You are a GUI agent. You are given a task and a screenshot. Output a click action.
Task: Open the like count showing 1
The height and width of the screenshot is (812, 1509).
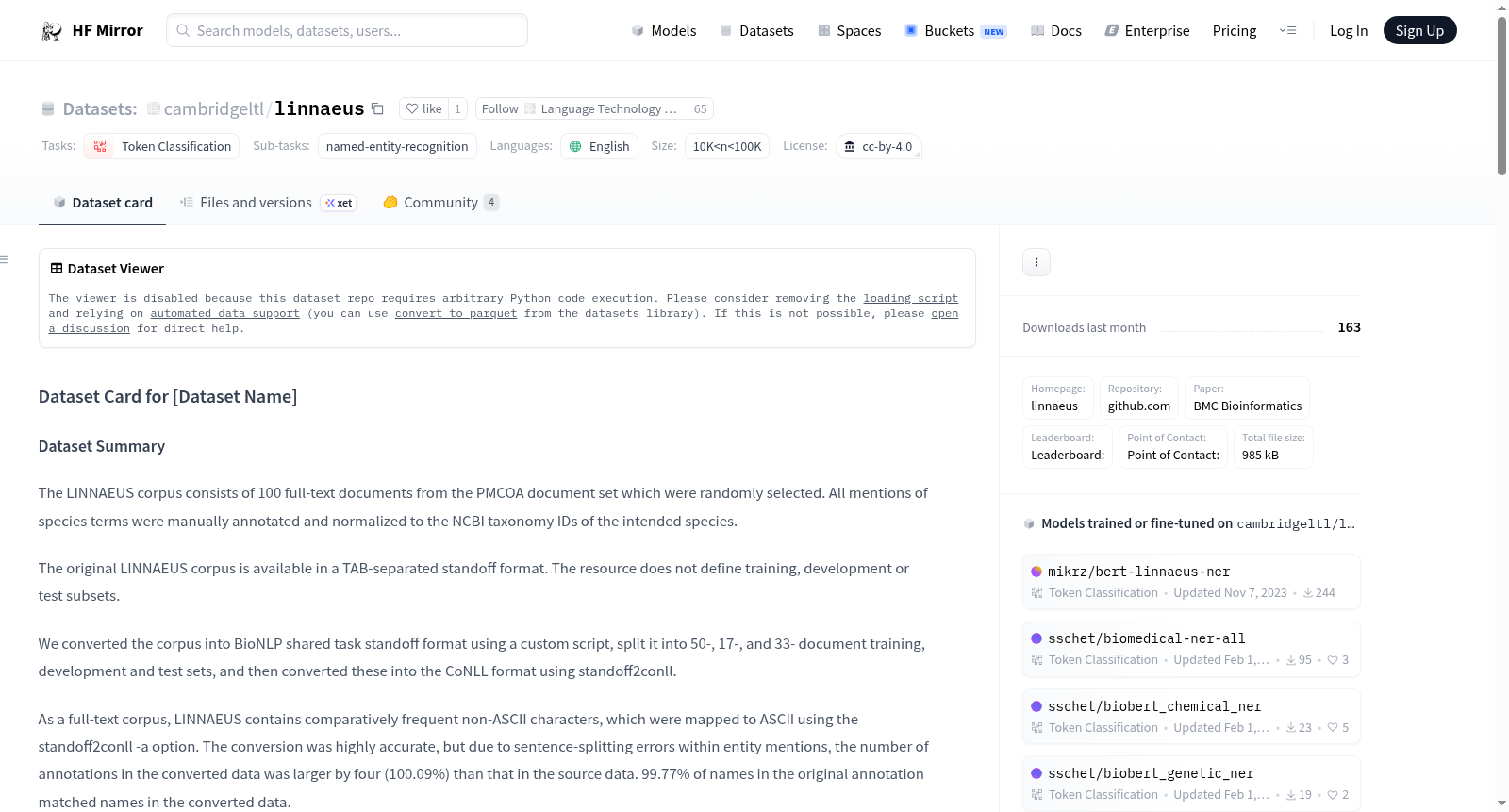(457, 108)
